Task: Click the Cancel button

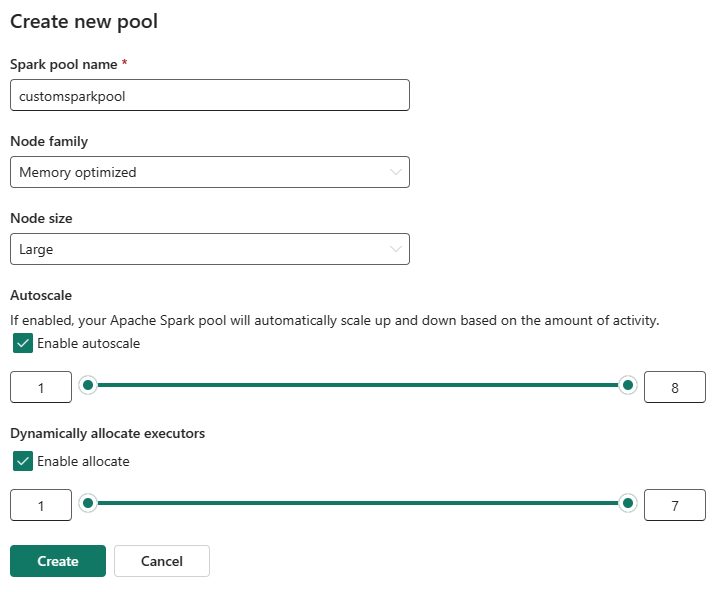Action: pyautogui.click(x=162, y=561)
